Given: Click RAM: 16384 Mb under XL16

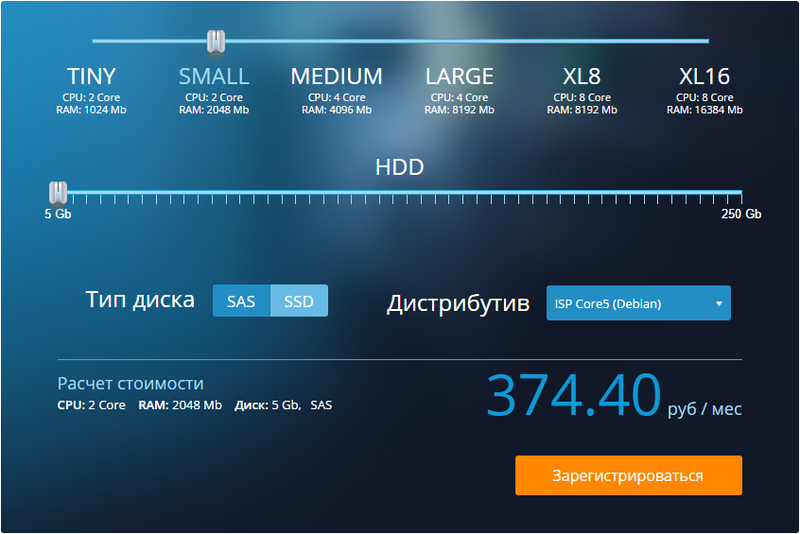Looking at the screenshot, I should [705, 110].
